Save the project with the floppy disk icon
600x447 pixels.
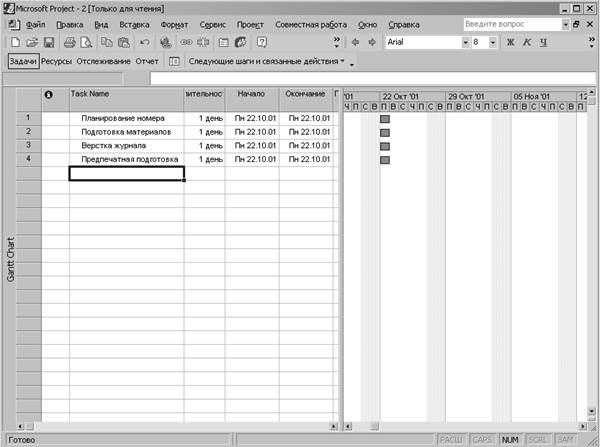tap(49, 42)
